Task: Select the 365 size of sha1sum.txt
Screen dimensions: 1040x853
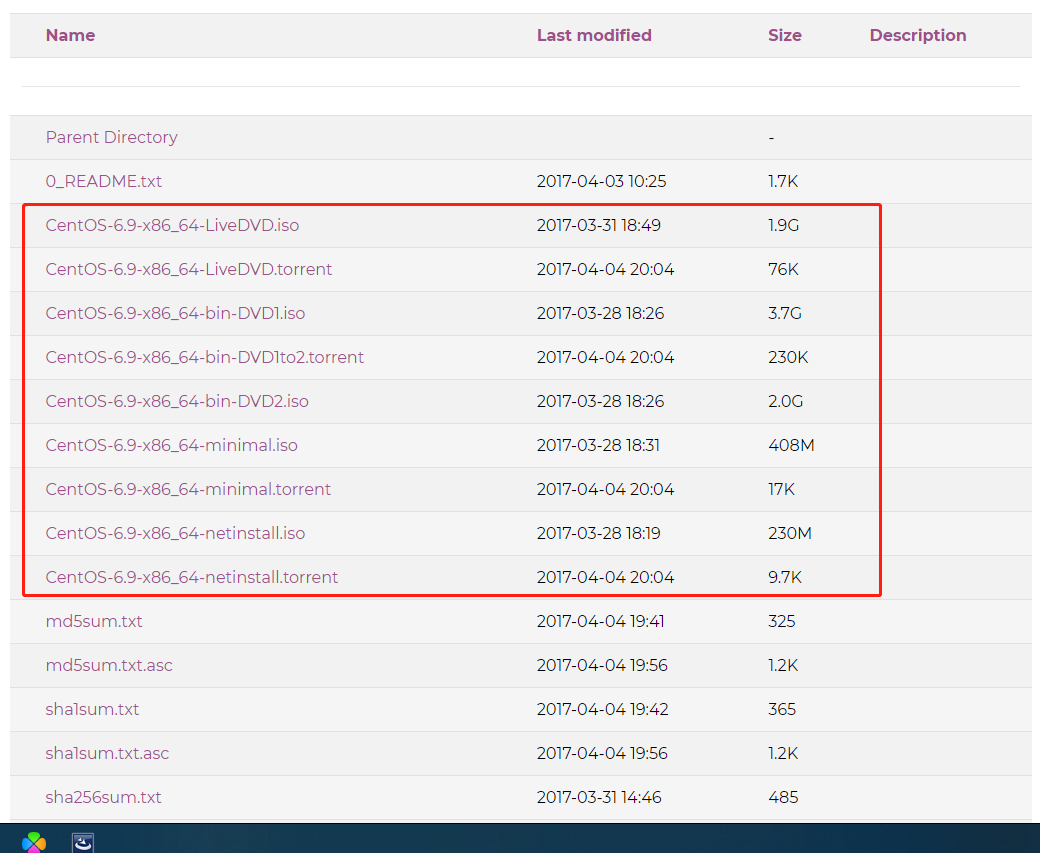Action: pos(781,709)
